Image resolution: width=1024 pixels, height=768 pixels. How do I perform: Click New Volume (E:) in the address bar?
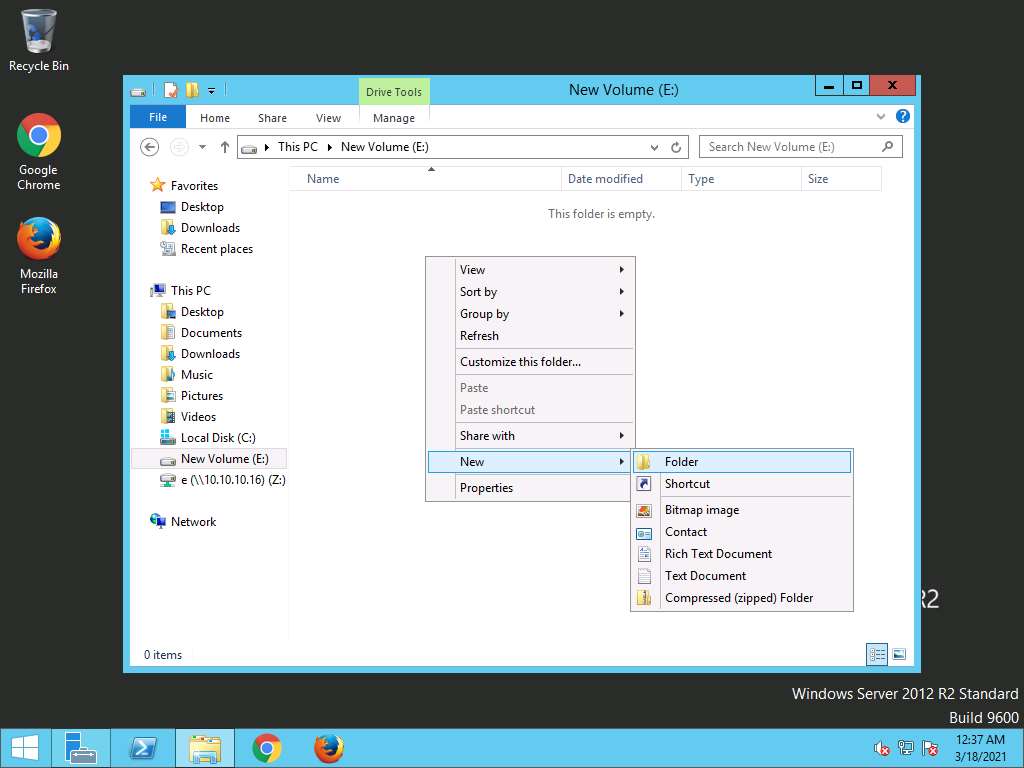[385, 147]
